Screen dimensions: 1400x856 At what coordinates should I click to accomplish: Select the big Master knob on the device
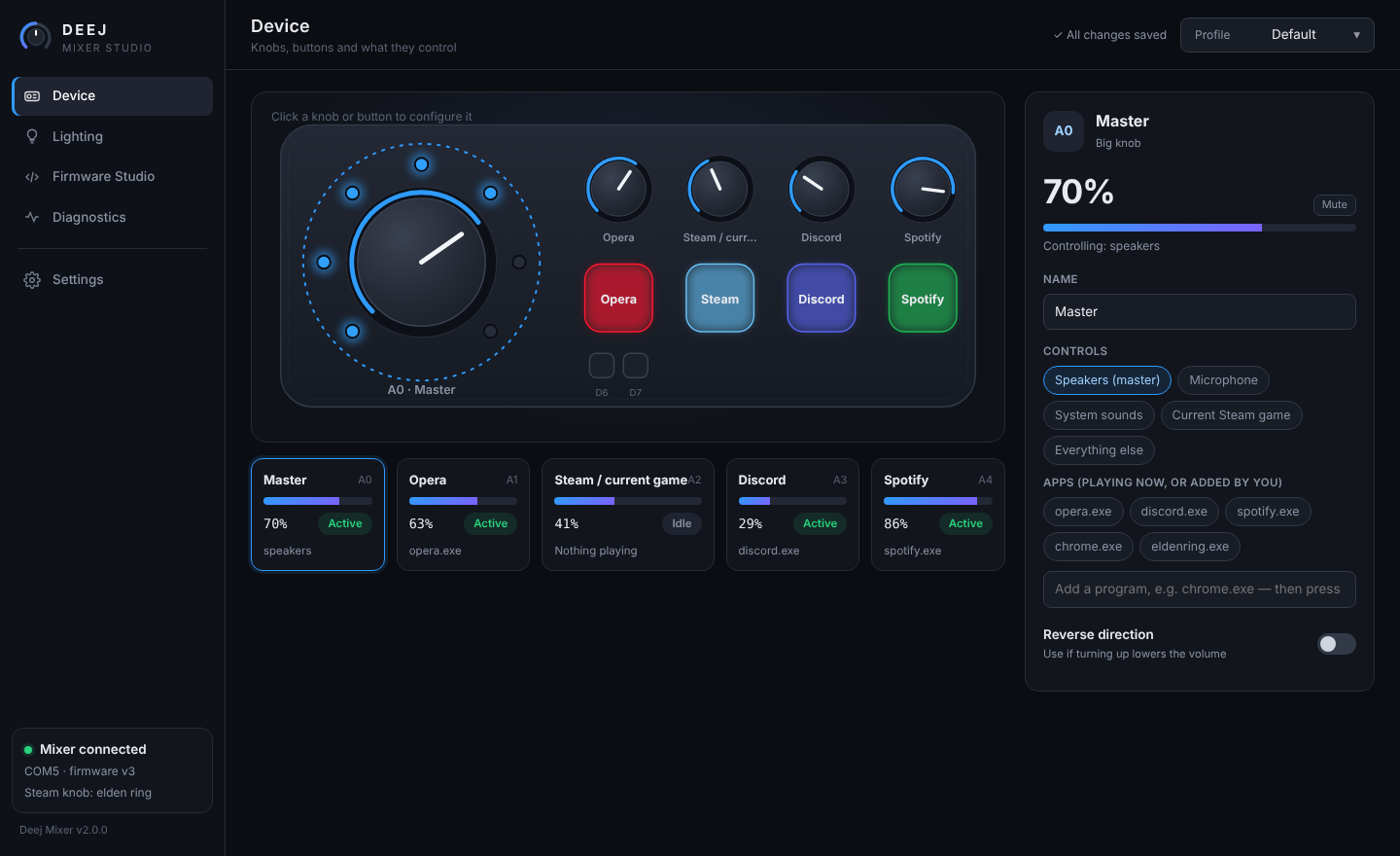coord(422,263)
